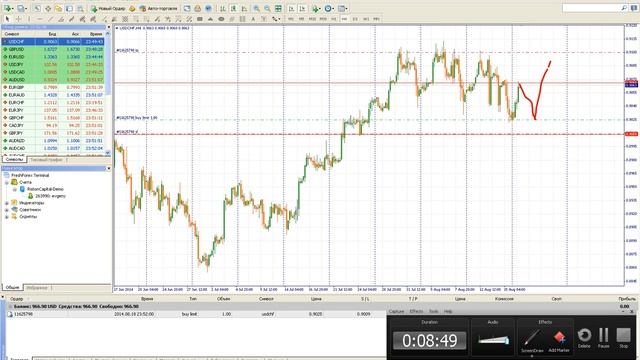Select the Horizontal Line drawing tool
The width and height of the screenshot is (640, 360).
click(40, 19)
